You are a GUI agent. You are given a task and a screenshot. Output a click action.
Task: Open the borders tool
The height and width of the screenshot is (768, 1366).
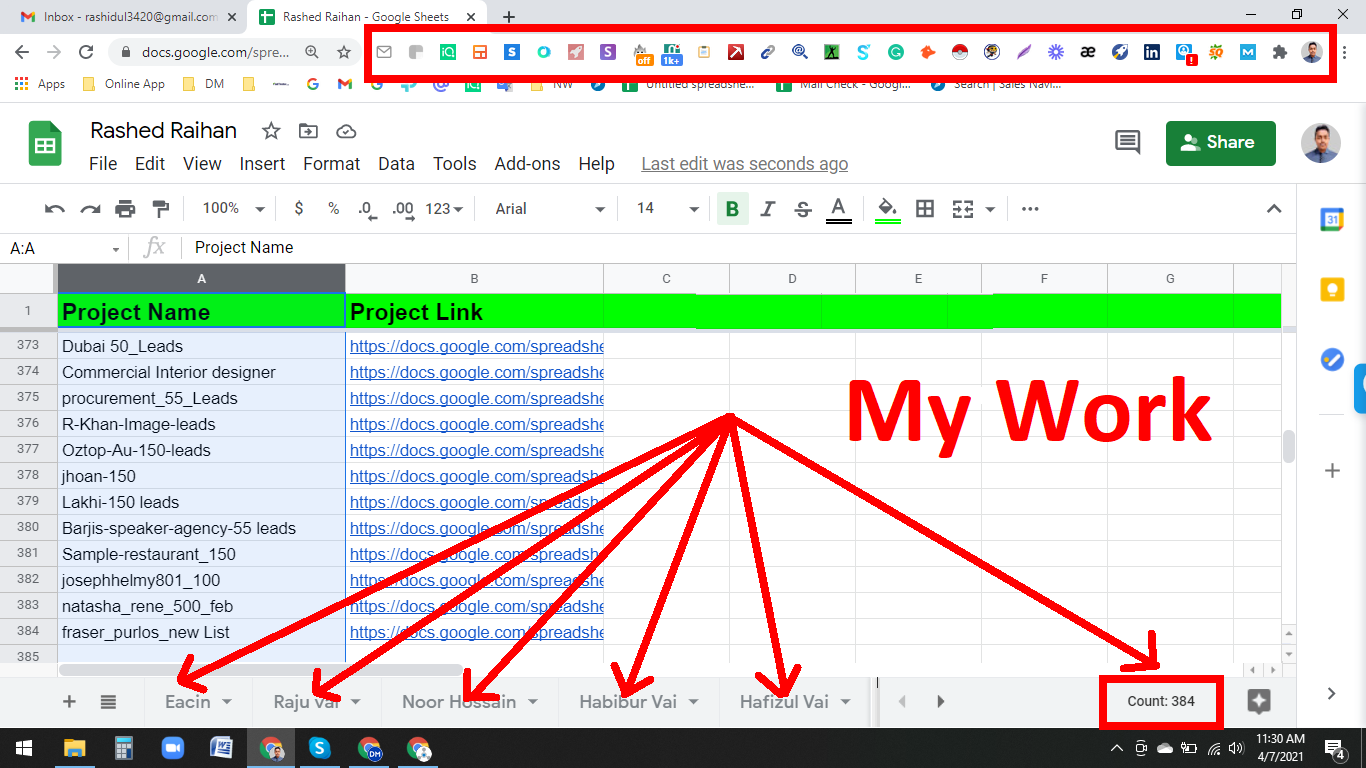[924, 208]
